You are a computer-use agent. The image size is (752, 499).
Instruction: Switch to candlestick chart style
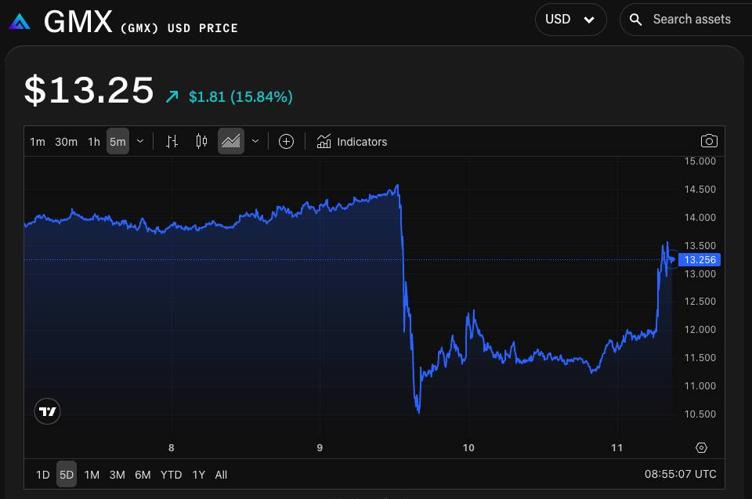click(x=201, y=142)
